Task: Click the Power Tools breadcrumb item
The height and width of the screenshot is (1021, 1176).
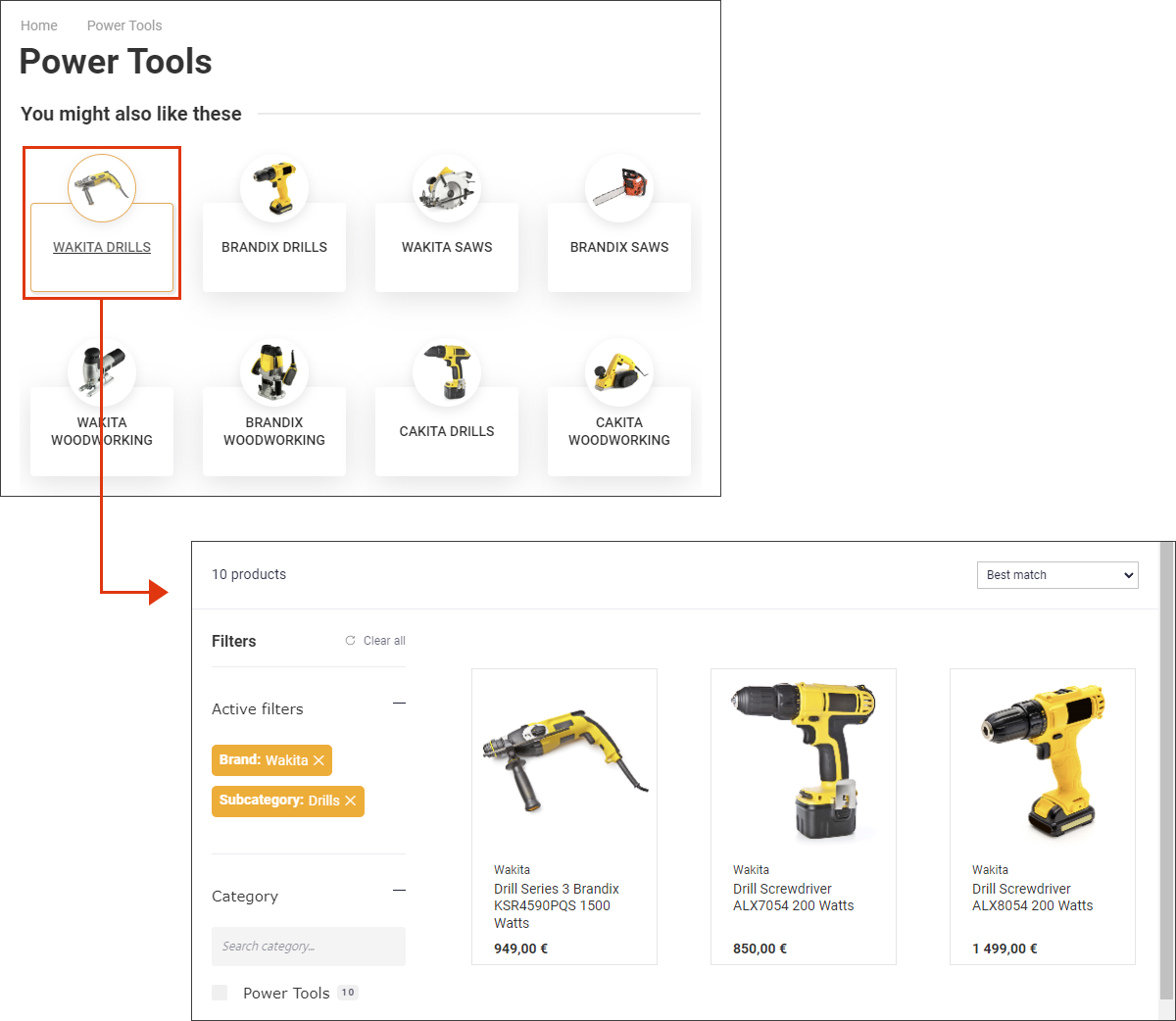Action: 123,25
